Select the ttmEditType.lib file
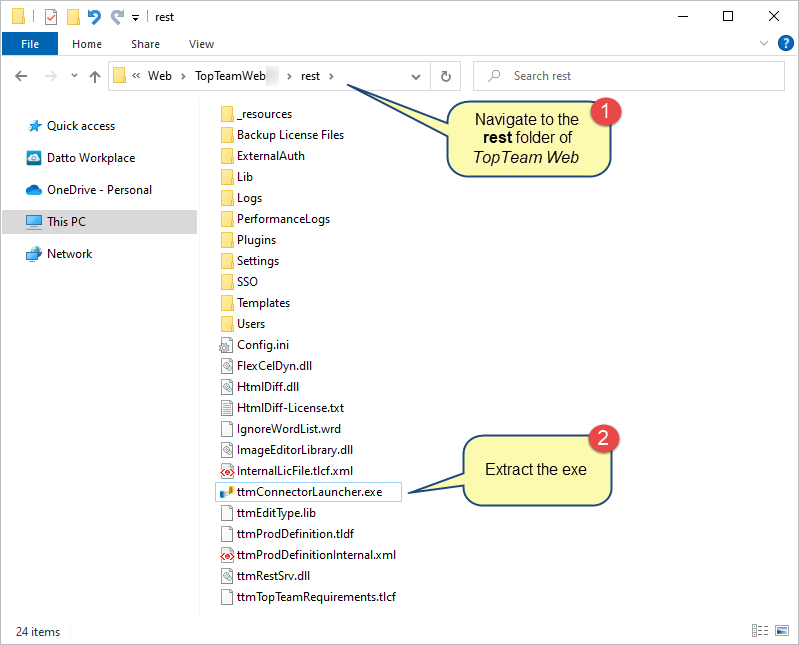The image size is (799, 645). 269,513
